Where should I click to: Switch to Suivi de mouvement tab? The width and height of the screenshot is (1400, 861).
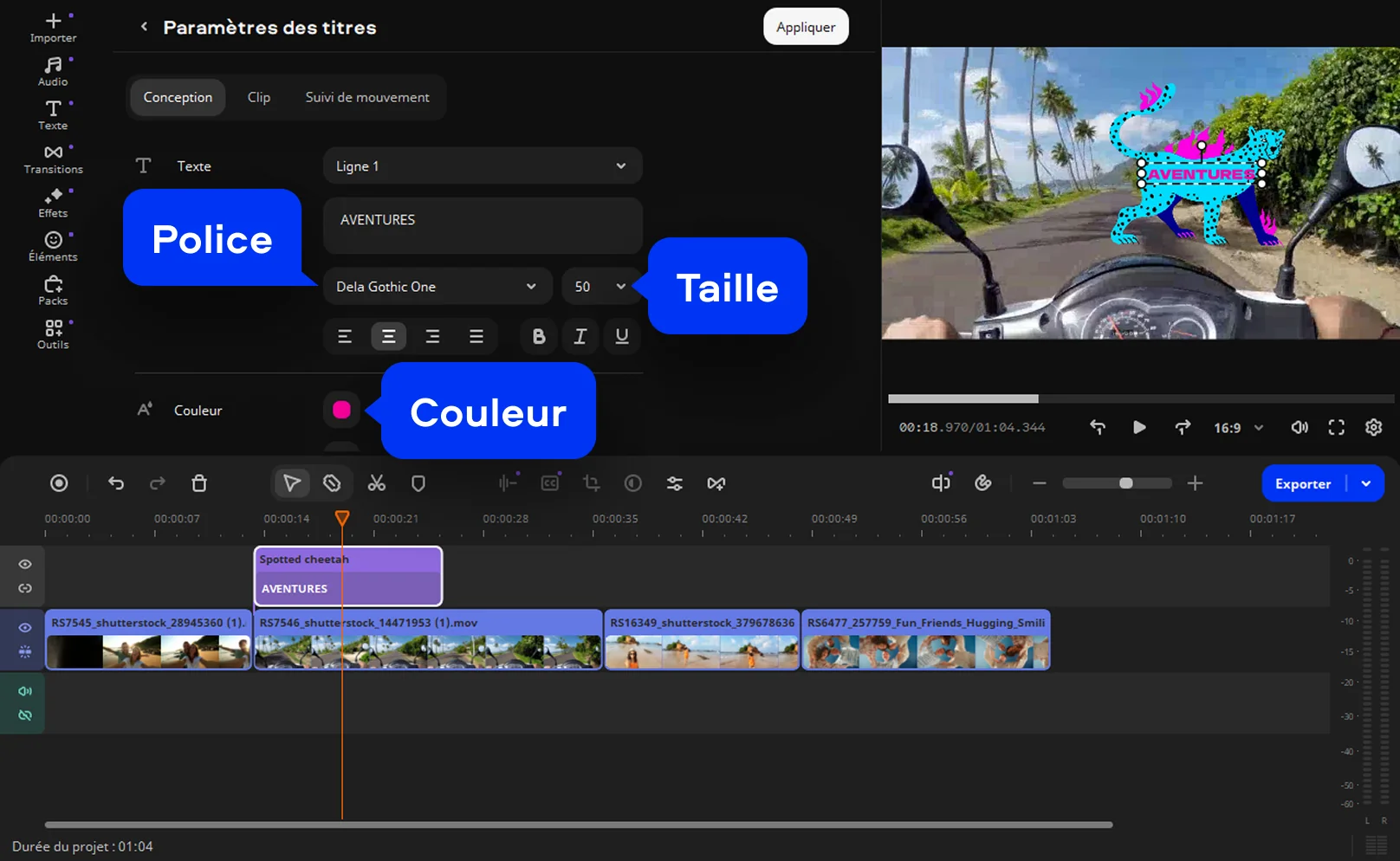pos(366,97)
